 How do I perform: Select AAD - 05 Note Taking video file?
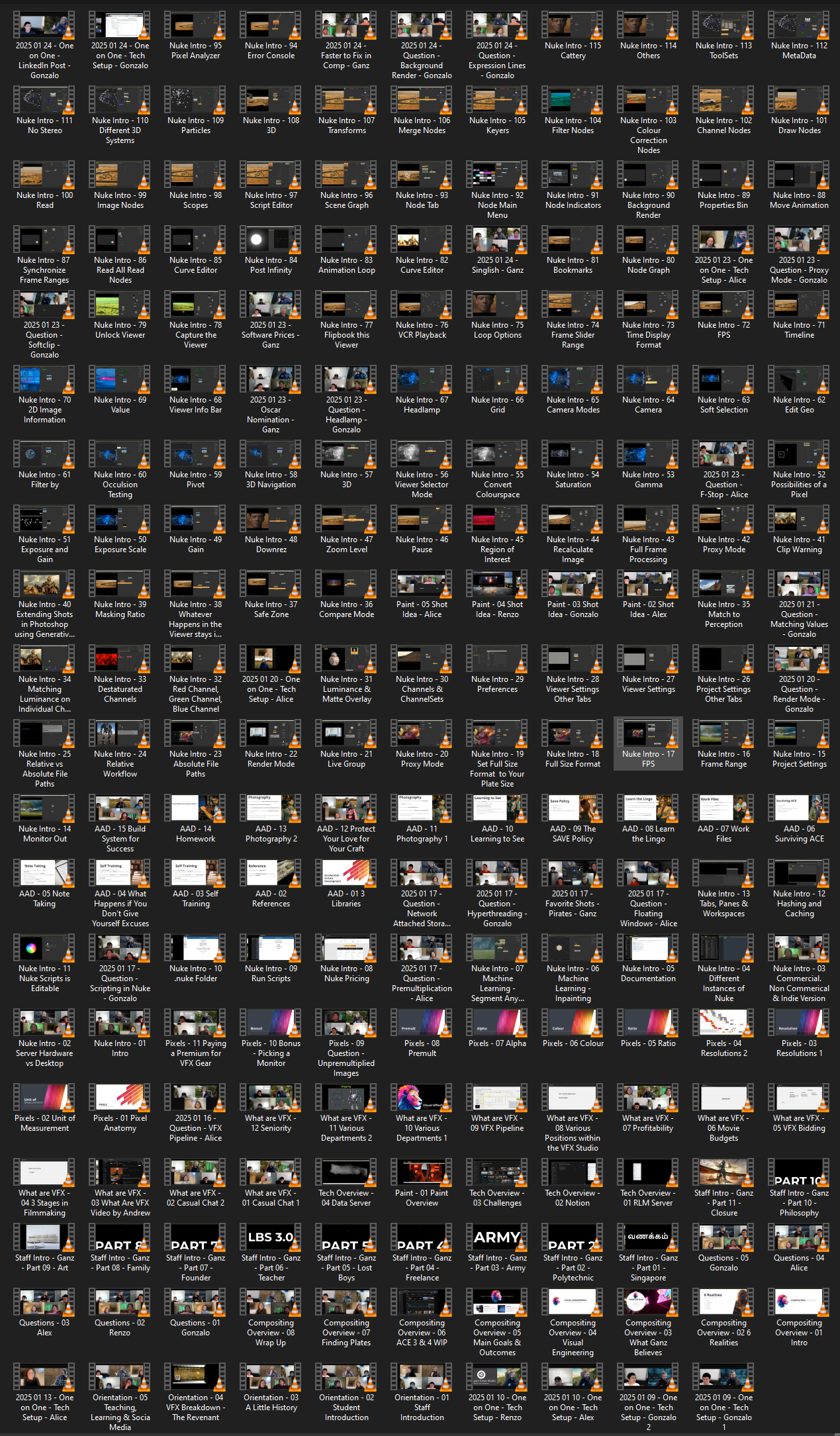[x=45, y=873]
